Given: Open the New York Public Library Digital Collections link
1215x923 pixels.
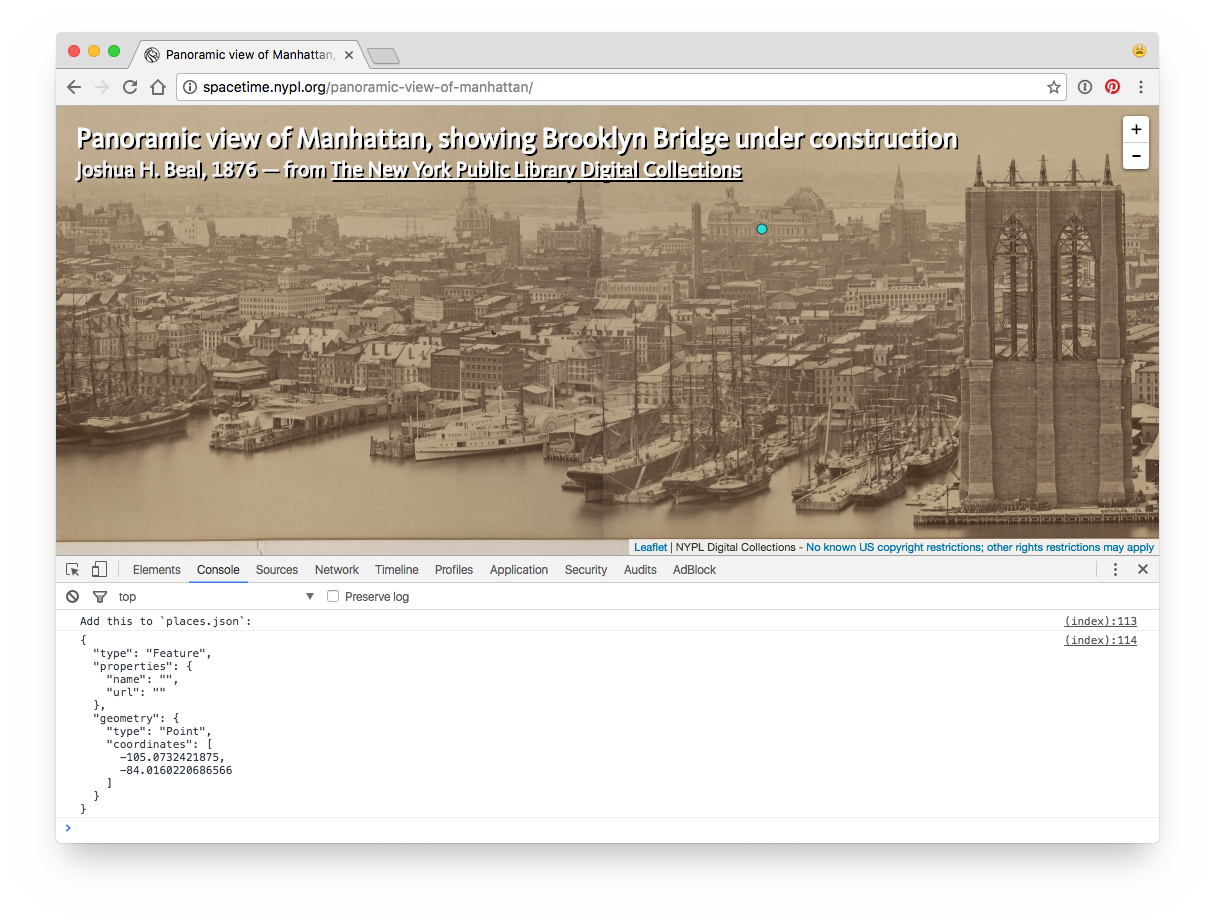Looking at the screenshot, I should [537, 170].
